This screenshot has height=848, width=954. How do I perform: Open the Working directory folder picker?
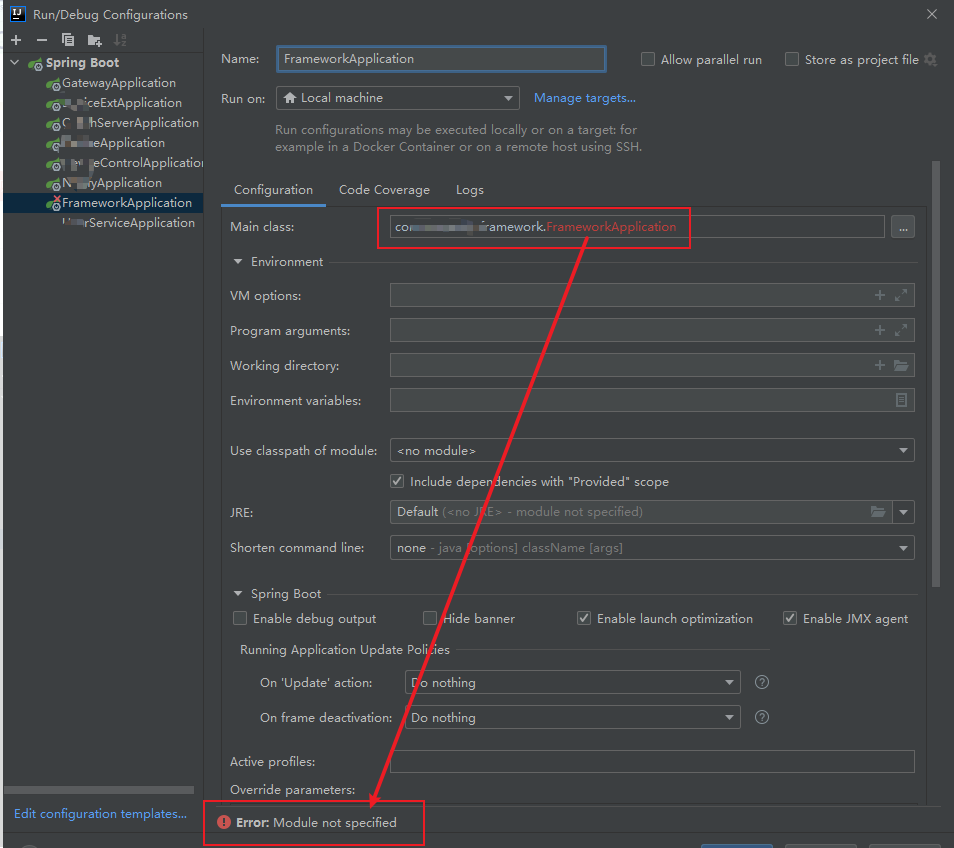(x=903, y=365)
